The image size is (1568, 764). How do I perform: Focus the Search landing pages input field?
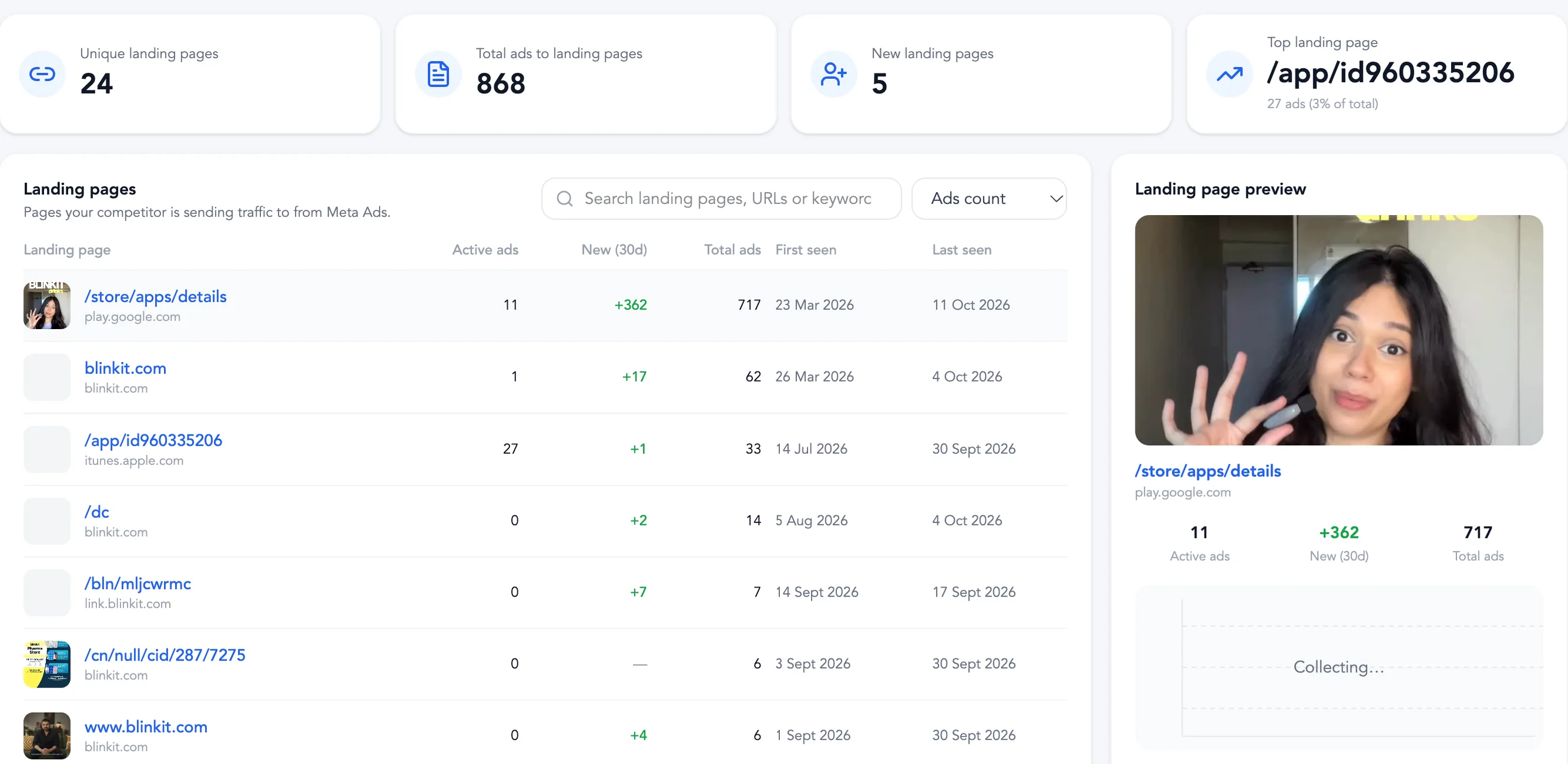coord(721,199)
